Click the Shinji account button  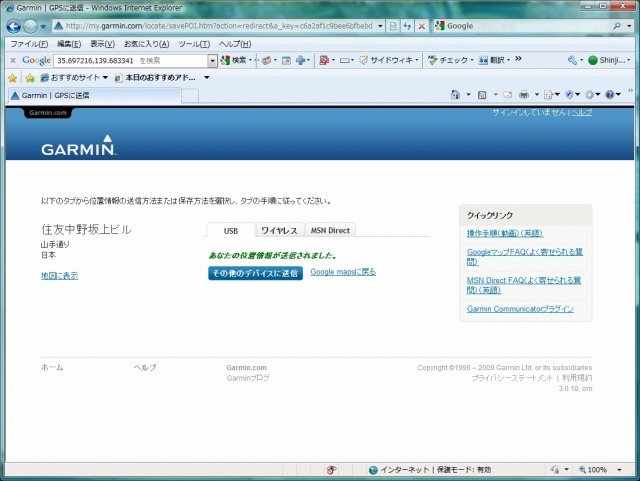[609, 60]
